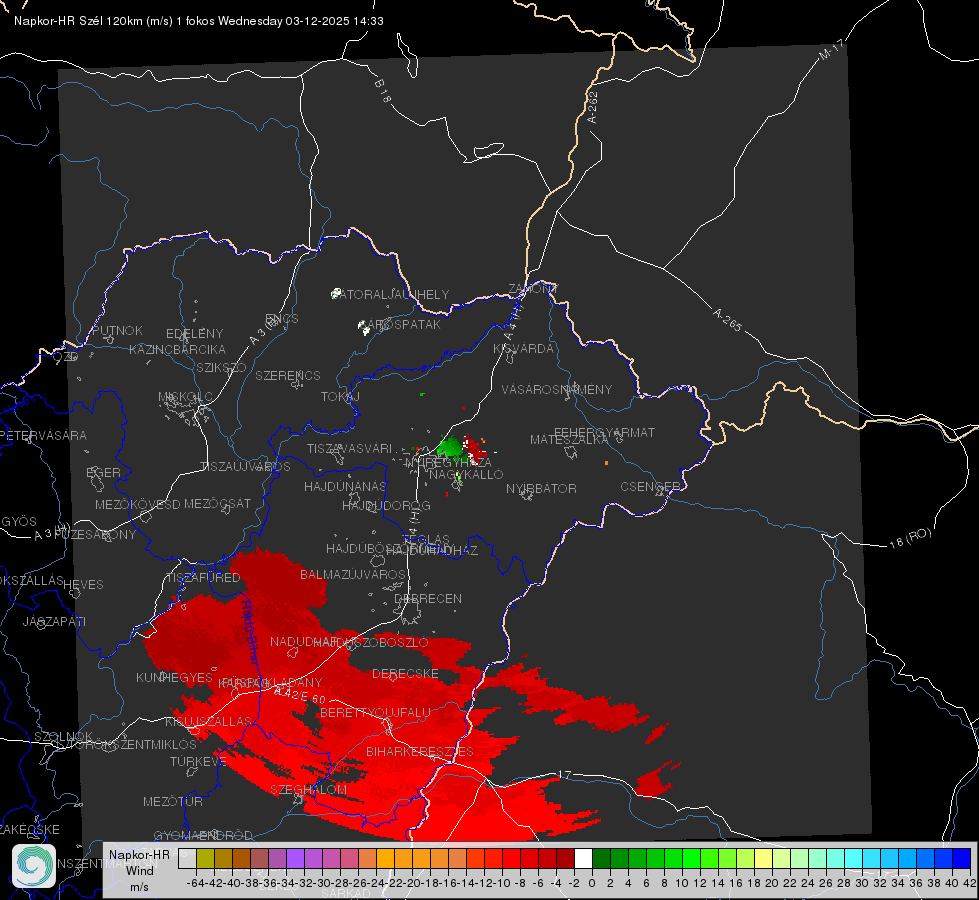Screen dimensions: 979x900
Task: Pick the cyan swatch between 28 and 30
Action: coord(854,858)
